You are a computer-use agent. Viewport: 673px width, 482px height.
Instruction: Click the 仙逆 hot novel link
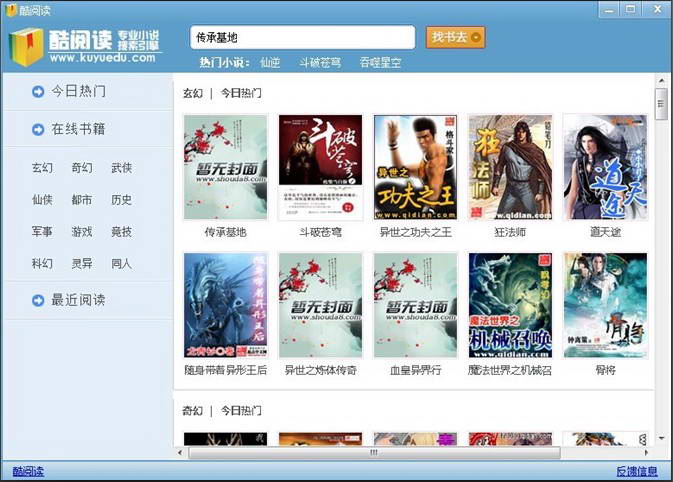pyautogui.click(x=270, y=62)
